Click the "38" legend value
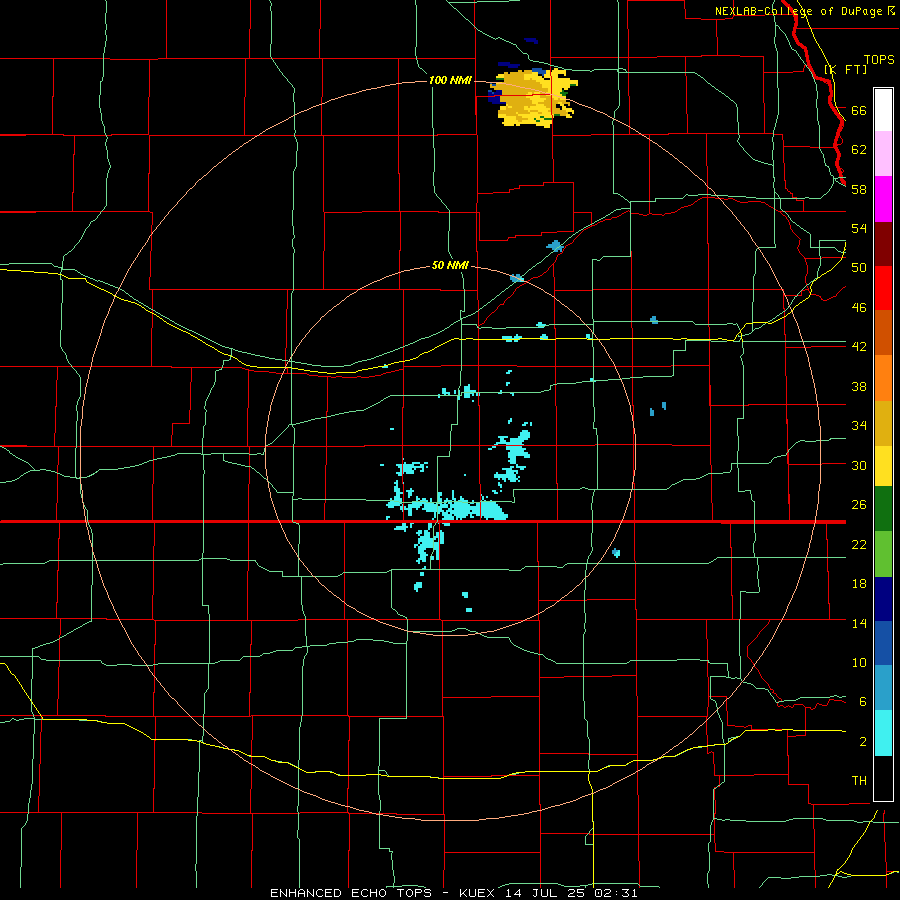This screenshot has width=900, height=900. 859,386
